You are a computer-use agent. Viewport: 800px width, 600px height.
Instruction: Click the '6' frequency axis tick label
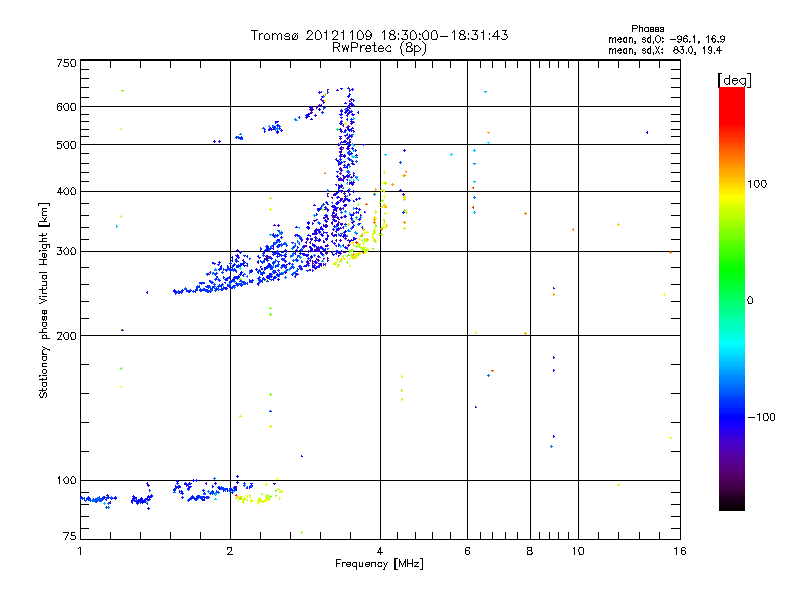tap(467, 551)
